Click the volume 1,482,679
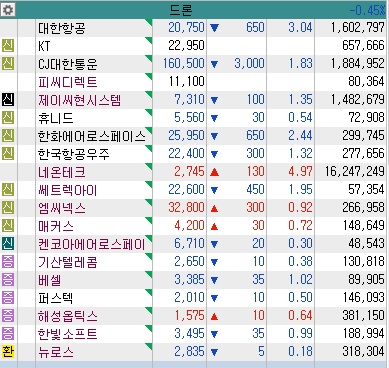This screenshot has width=389, height=368. [358, 99]
